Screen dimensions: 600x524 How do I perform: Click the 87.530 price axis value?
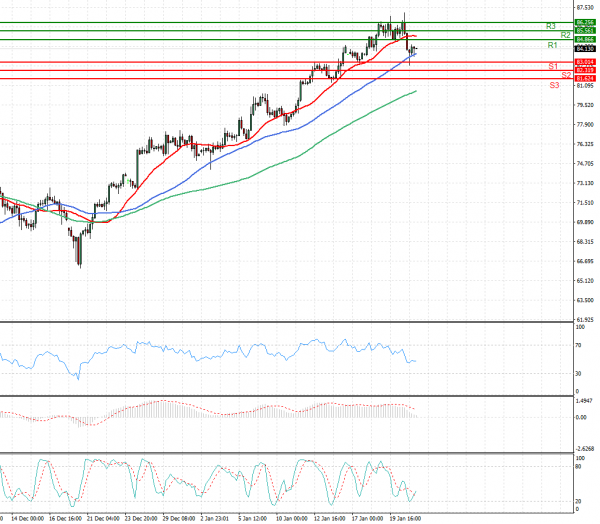tap(585, 7)
